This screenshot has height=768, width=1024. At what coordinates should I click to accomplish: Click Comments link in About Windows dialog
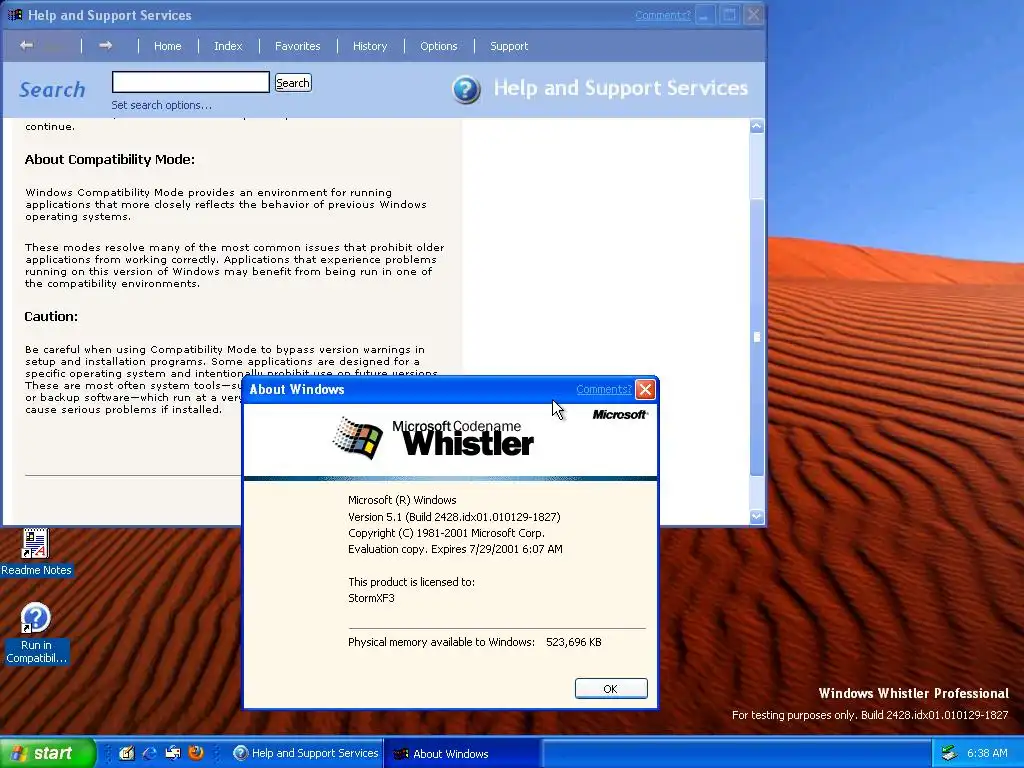click(603, 389)
